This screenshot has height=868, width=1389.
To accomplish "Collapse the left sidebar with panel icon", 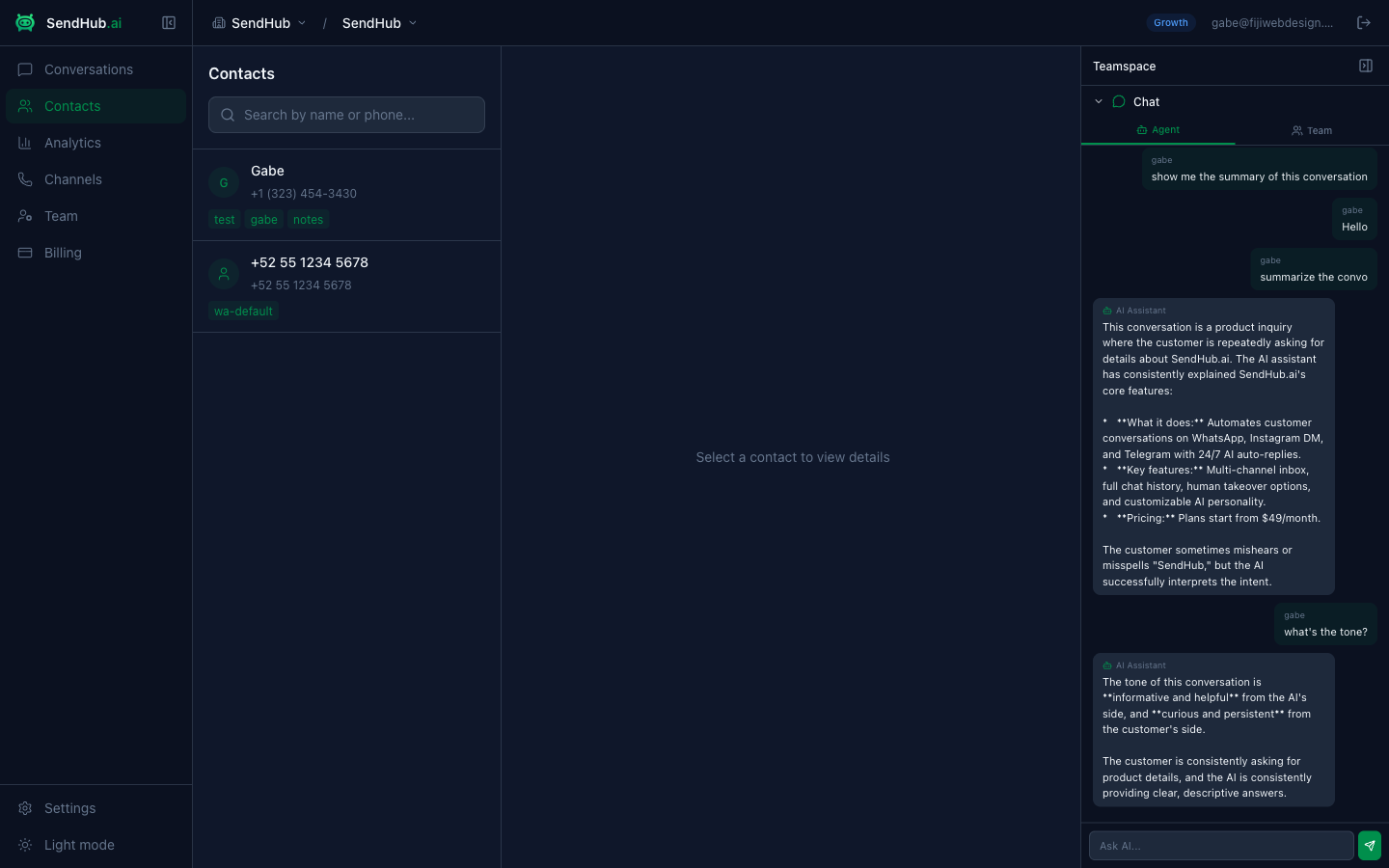I will (169, 23).
